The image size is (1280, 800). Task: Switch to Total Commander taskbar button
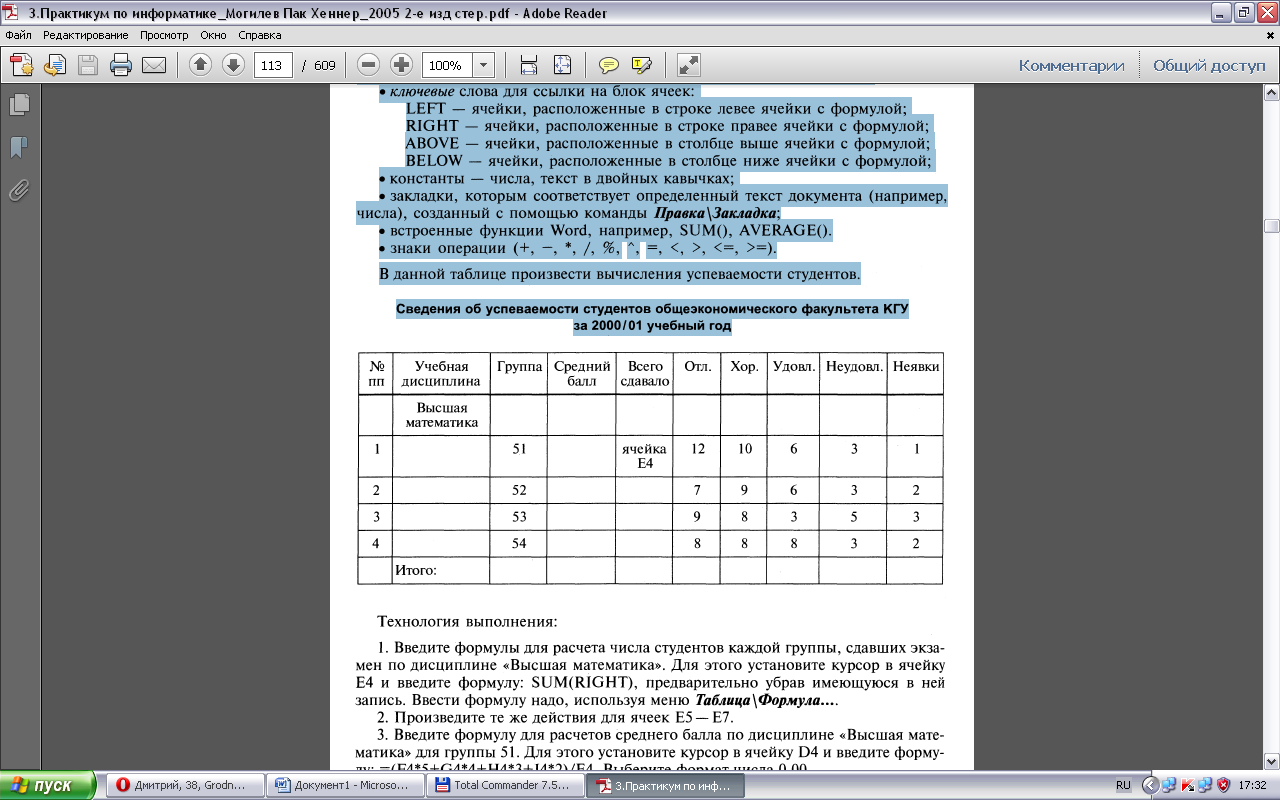506,785
